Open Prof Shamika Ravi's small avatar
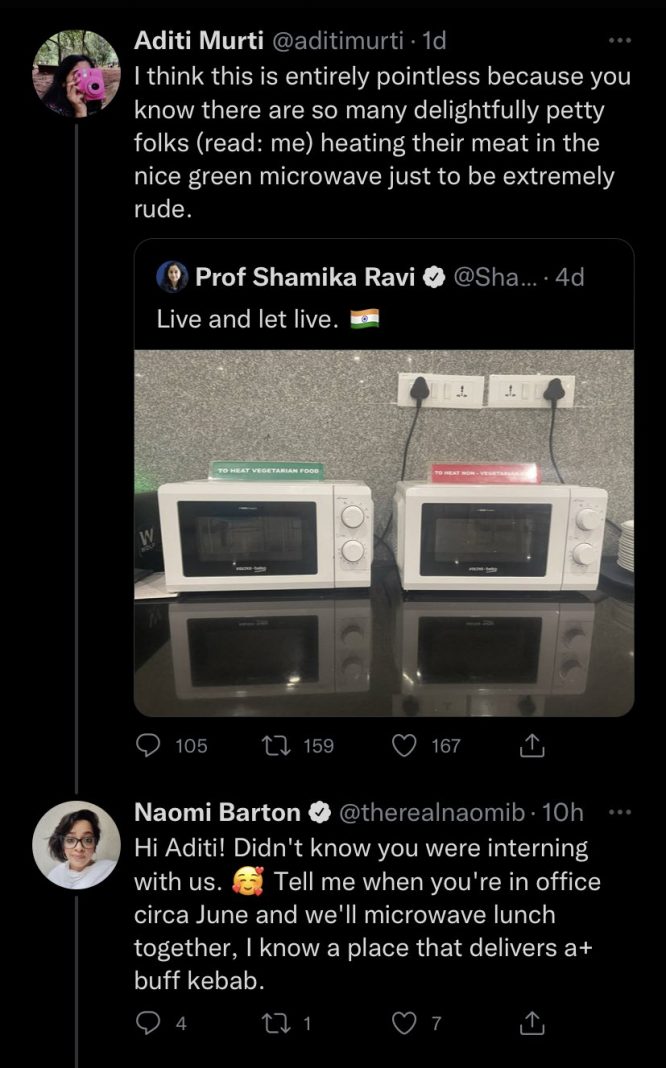 (x=172, y=277)
